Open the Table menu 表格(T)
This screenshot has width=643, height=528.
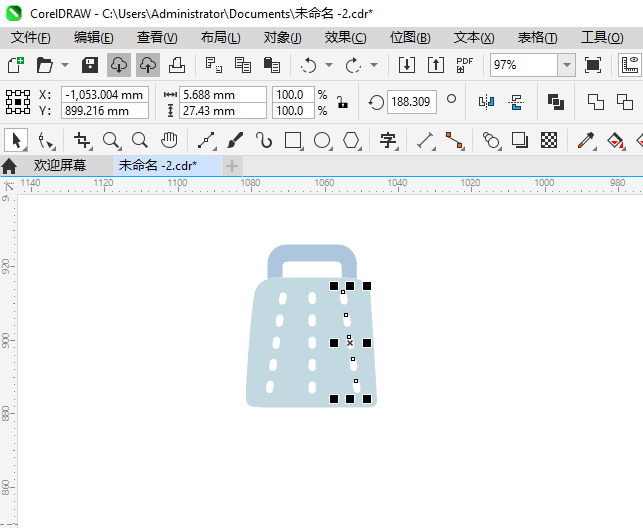coord(538,38)
